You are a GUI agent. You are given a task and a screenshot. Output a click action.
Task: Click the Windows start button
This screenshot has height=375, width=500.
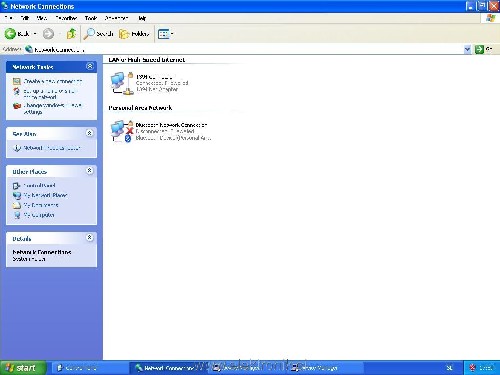click(23, 368)
